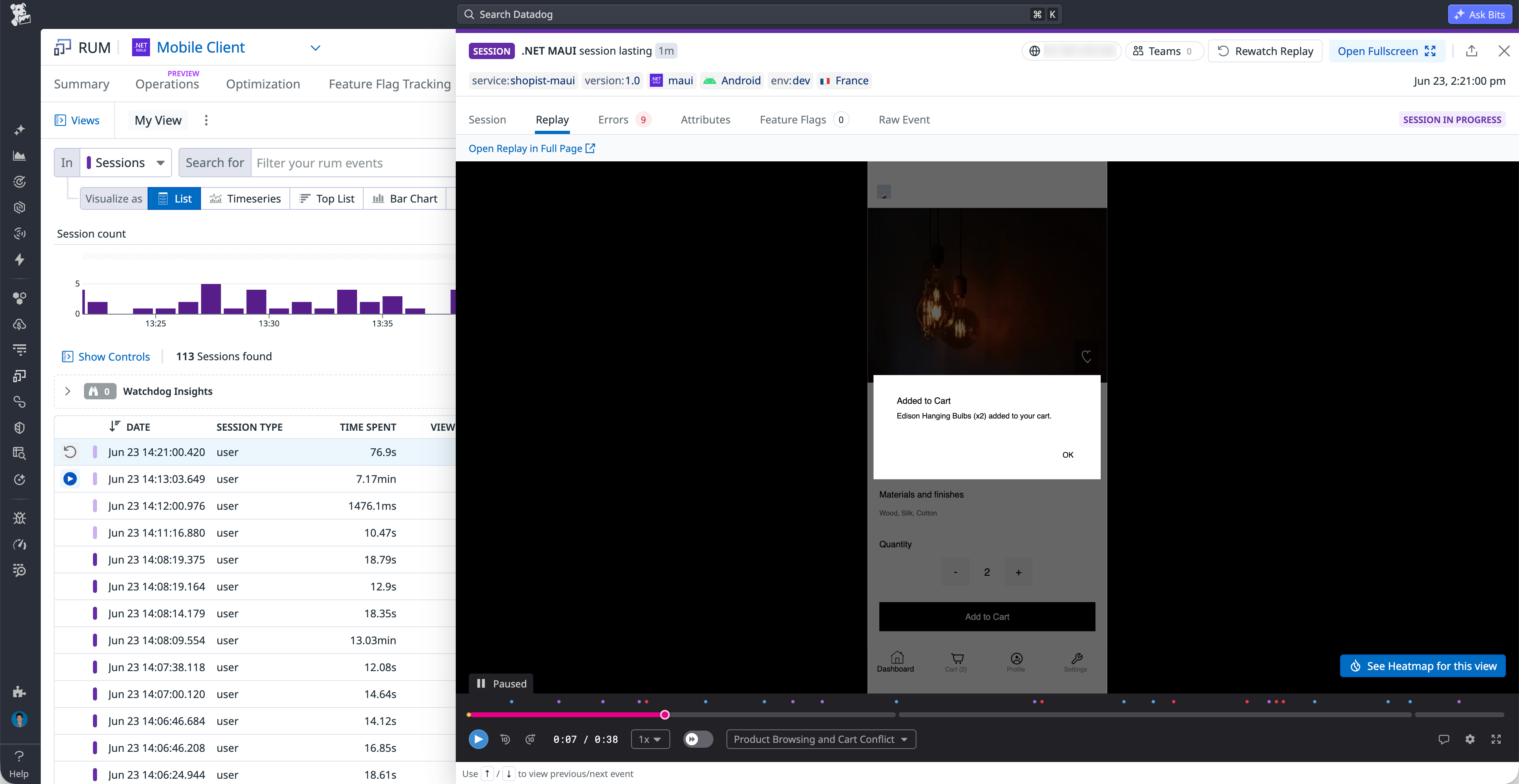1519x784 pixels.
Task: Click My View saved view
Action: (158, 120)
